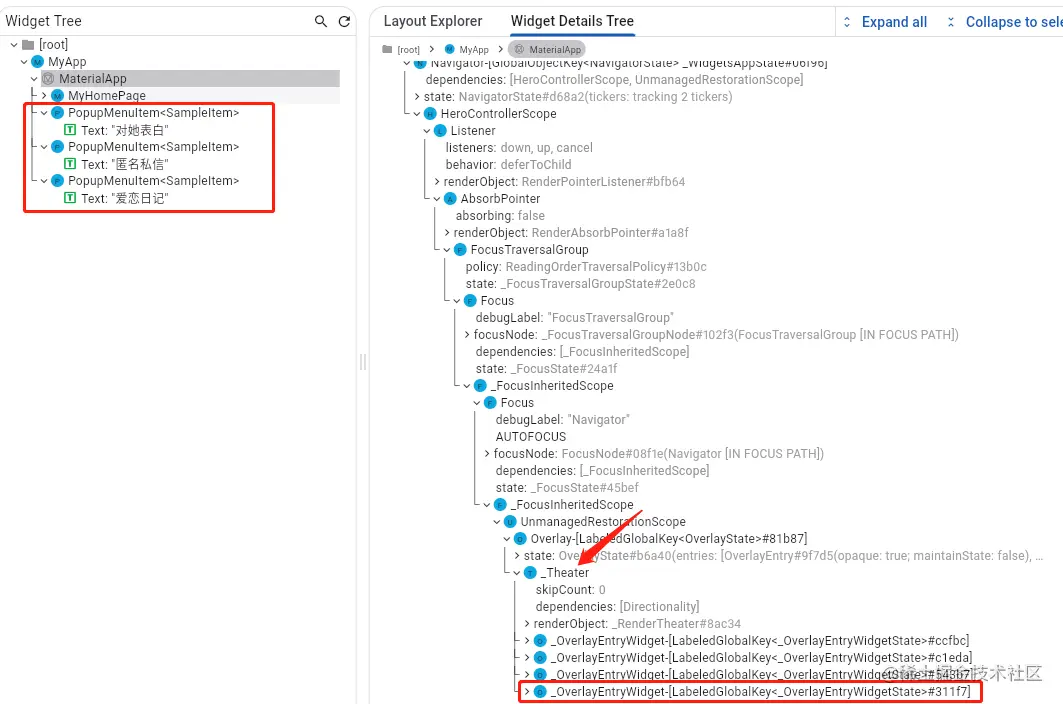Collapse the [root] node in Widget Tree
This screenshot has width=1063, height=704.
pyautogui.click(x=14, y=45)
